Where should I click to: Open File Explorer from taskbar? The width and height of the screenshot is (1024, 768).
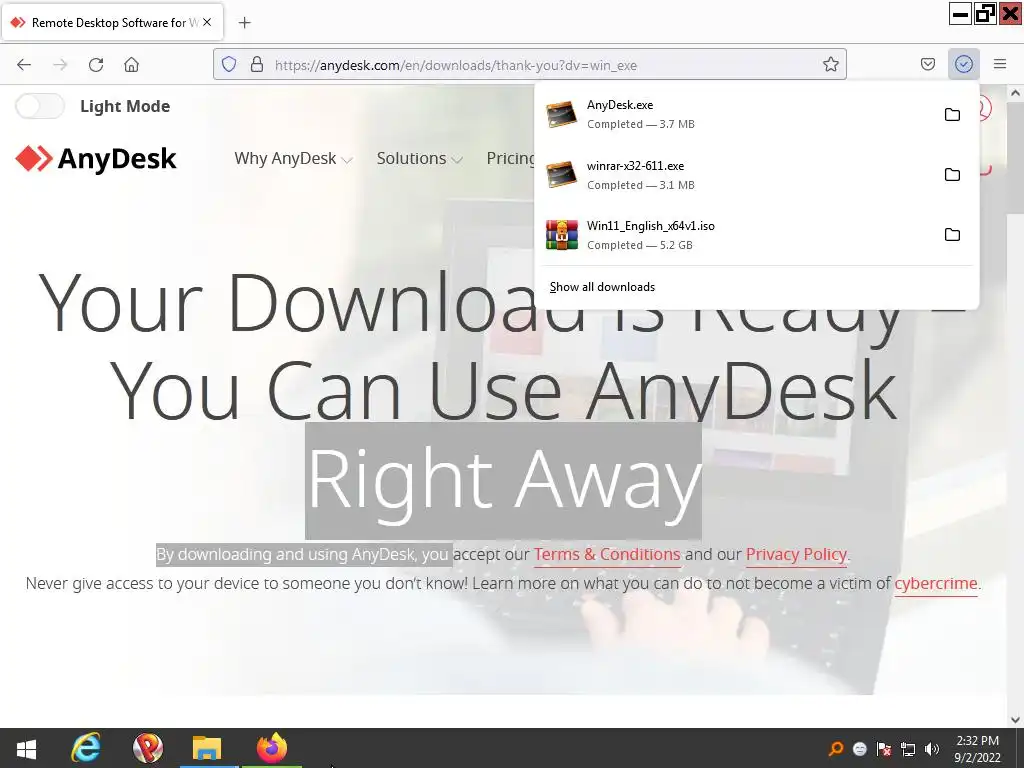208,748
